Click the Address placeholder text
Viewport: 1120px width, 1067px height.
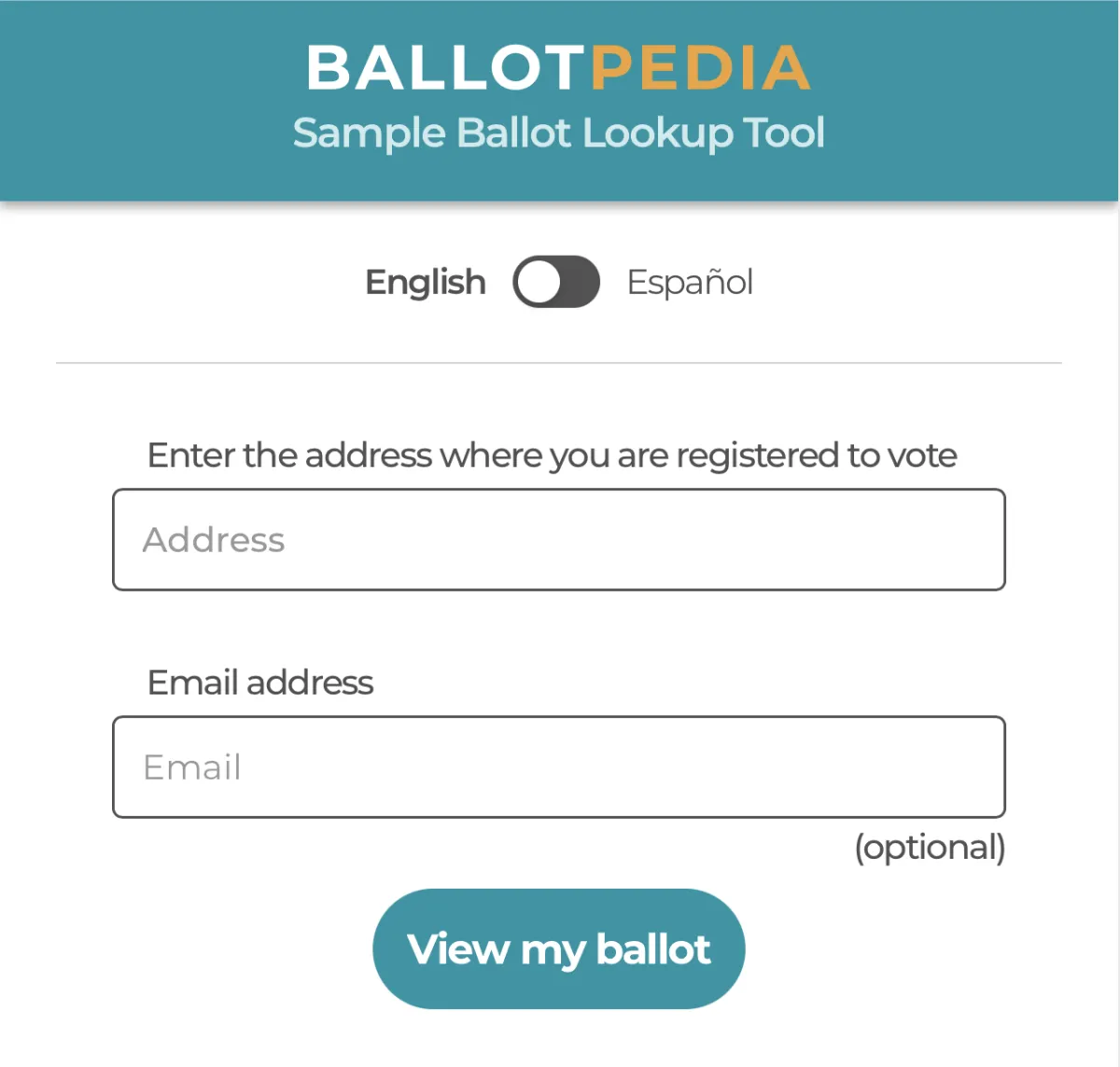pos(214,540)
